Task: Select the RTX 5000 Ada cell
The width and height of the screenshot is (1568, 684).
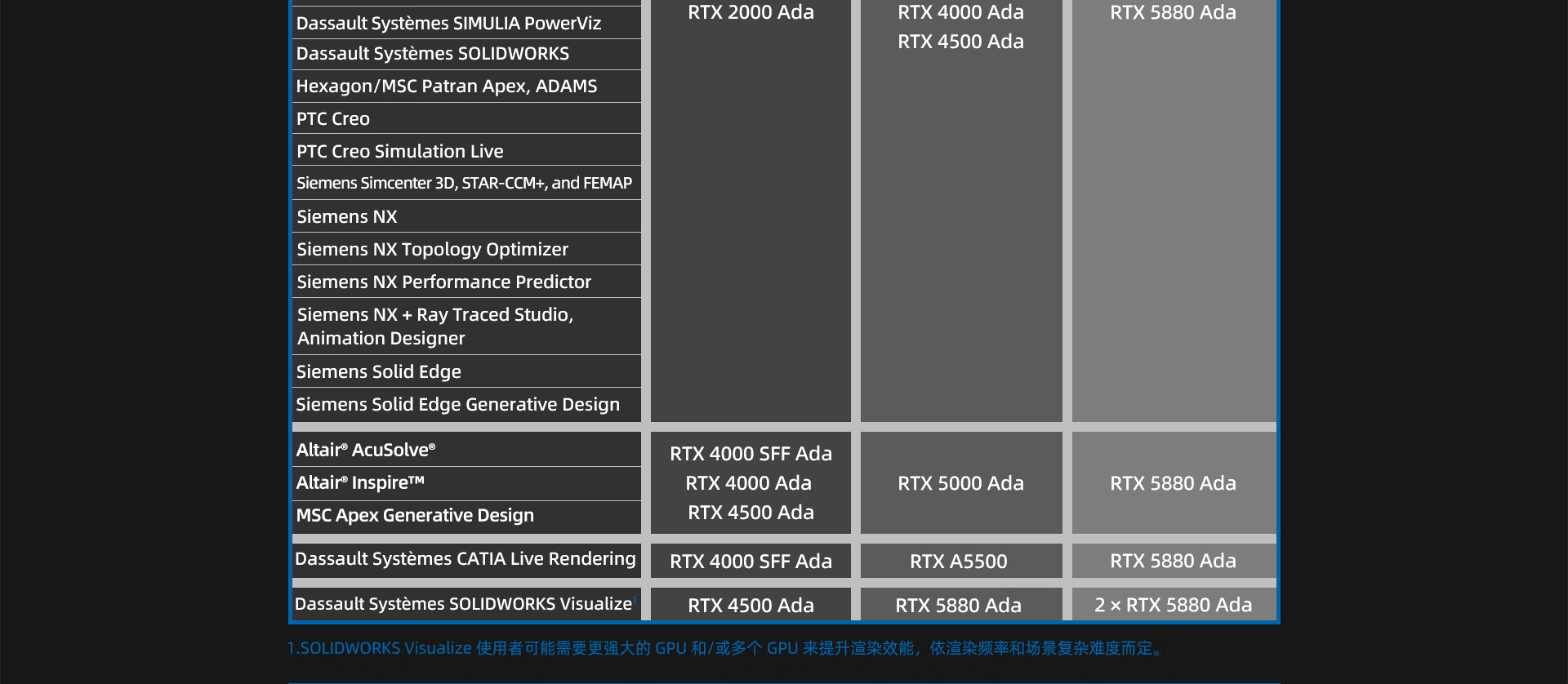Action: 960,483
